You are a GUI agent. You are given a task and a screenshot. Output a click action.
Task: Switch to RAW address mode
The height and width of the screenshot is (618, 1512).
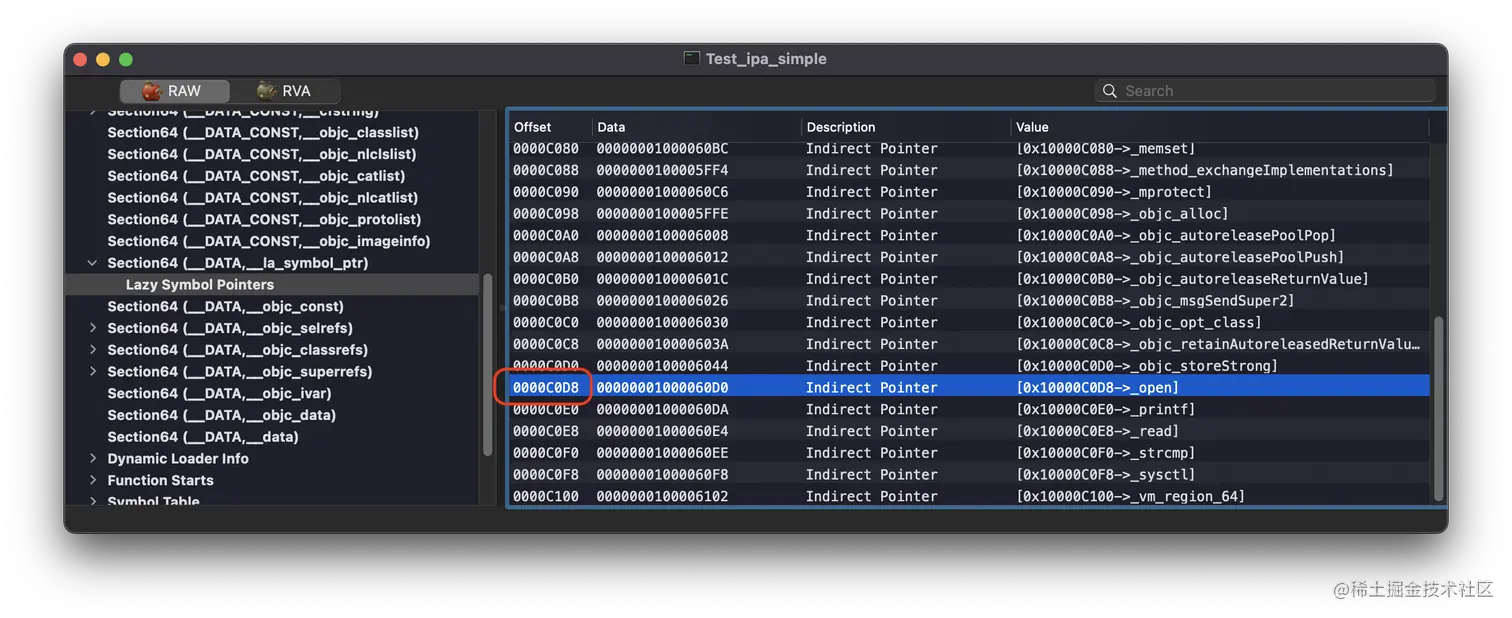(x=175, y=90)
